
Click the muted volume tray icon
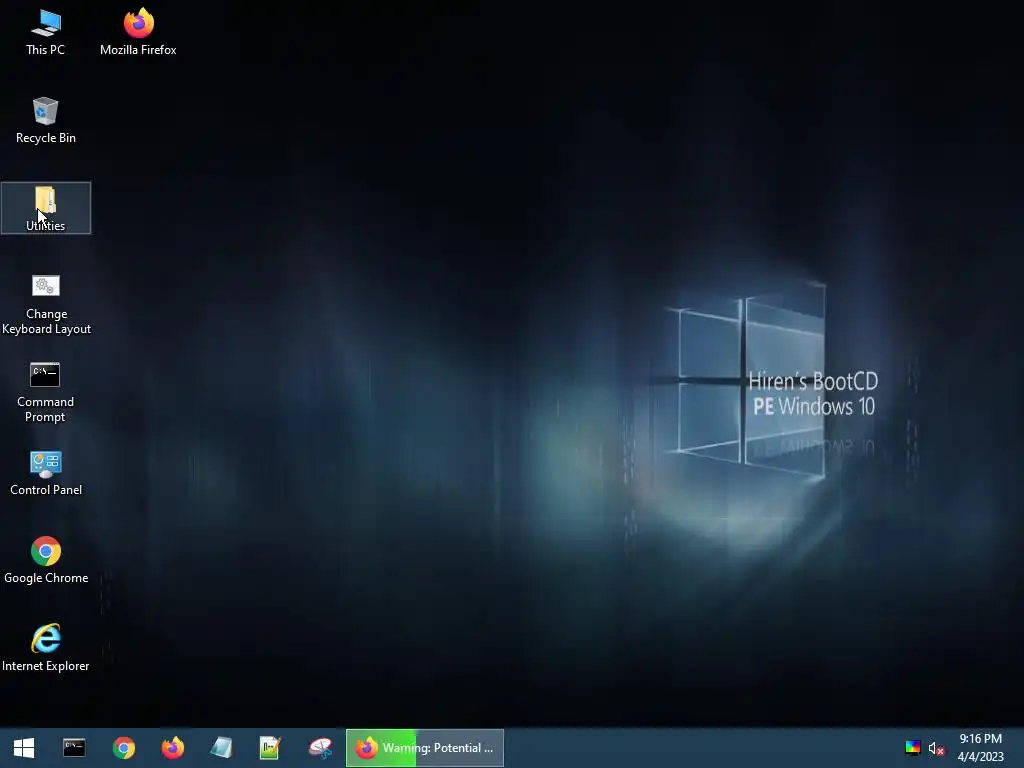[936, 748]
